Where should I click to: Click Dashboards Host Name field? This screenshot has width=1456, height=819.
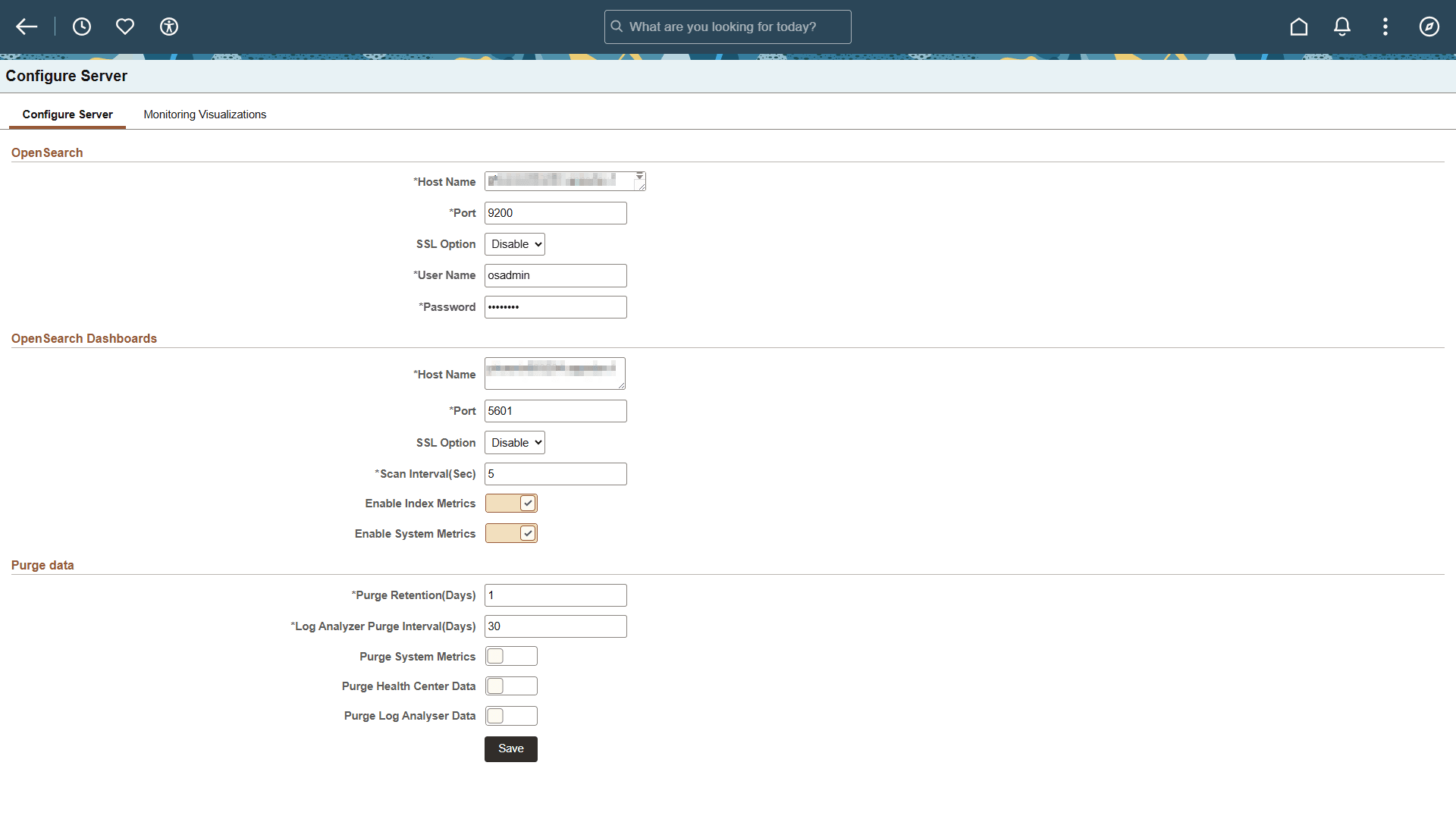tap(555, 374)
